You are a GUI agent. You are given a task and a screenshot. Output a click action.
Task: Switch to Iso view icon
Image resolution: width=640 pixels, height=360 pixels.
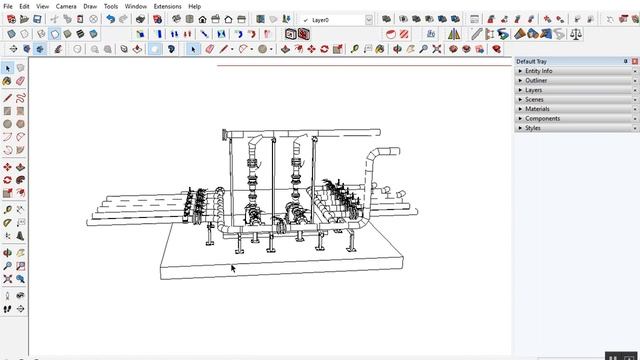176,19
